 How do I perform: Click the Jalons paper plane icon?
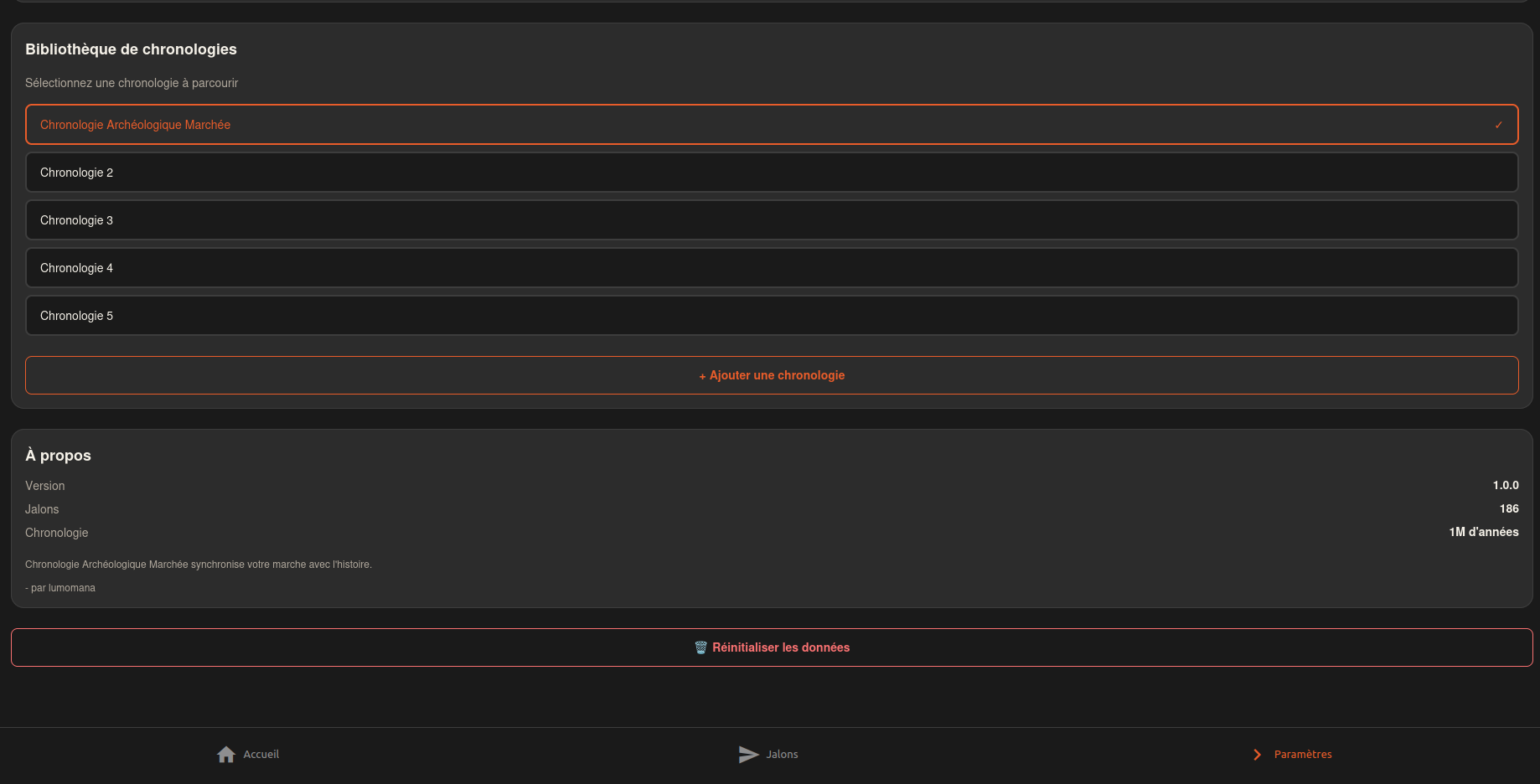(748, 755)
